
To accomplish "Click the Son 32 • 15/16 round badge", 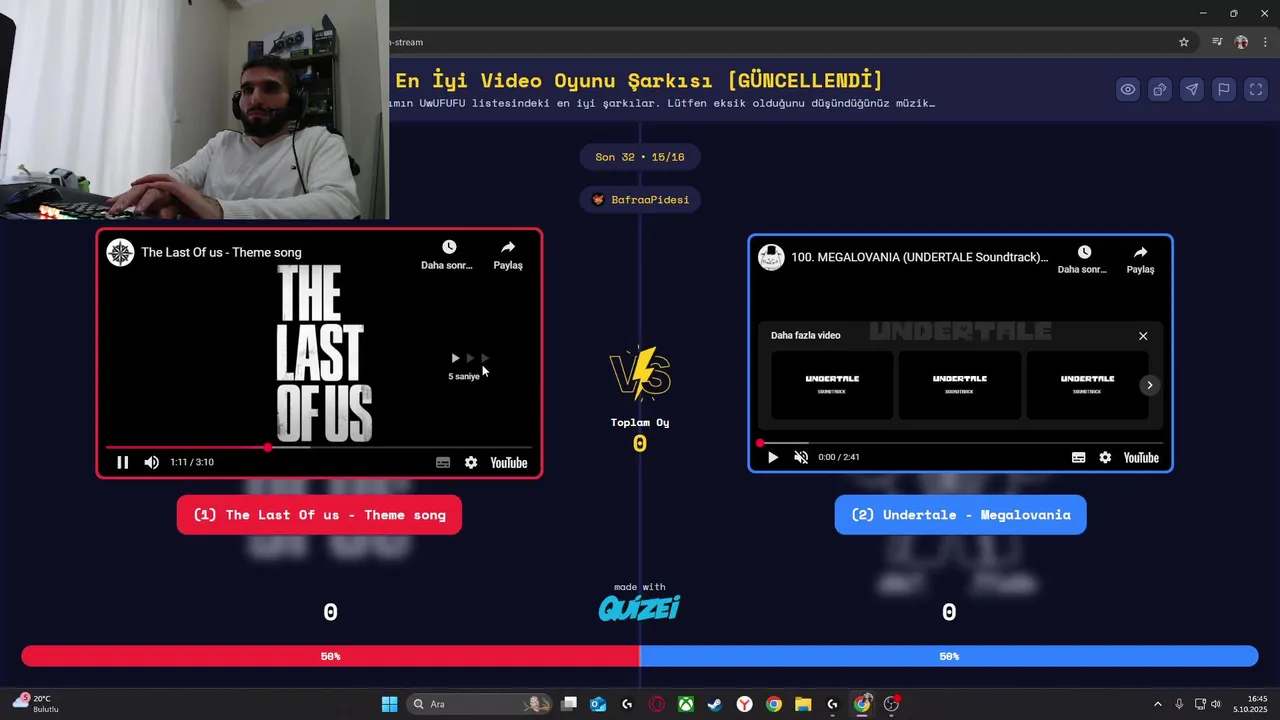I will tap(640, 157).
